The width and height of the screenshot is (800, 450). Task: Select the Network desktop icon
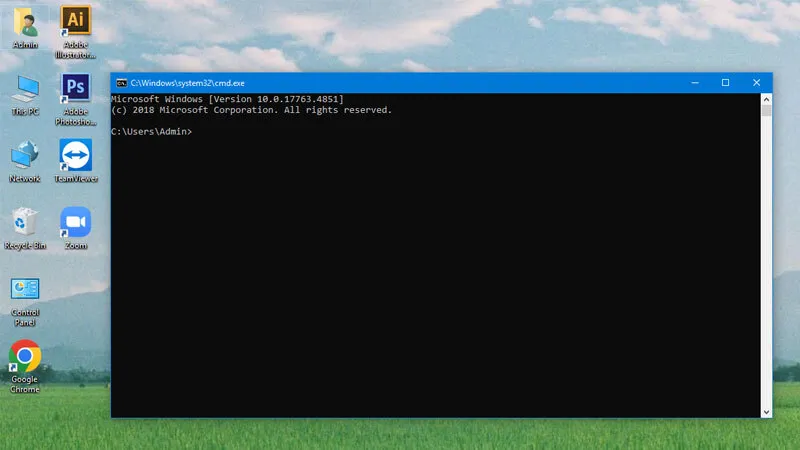(24, 162)
